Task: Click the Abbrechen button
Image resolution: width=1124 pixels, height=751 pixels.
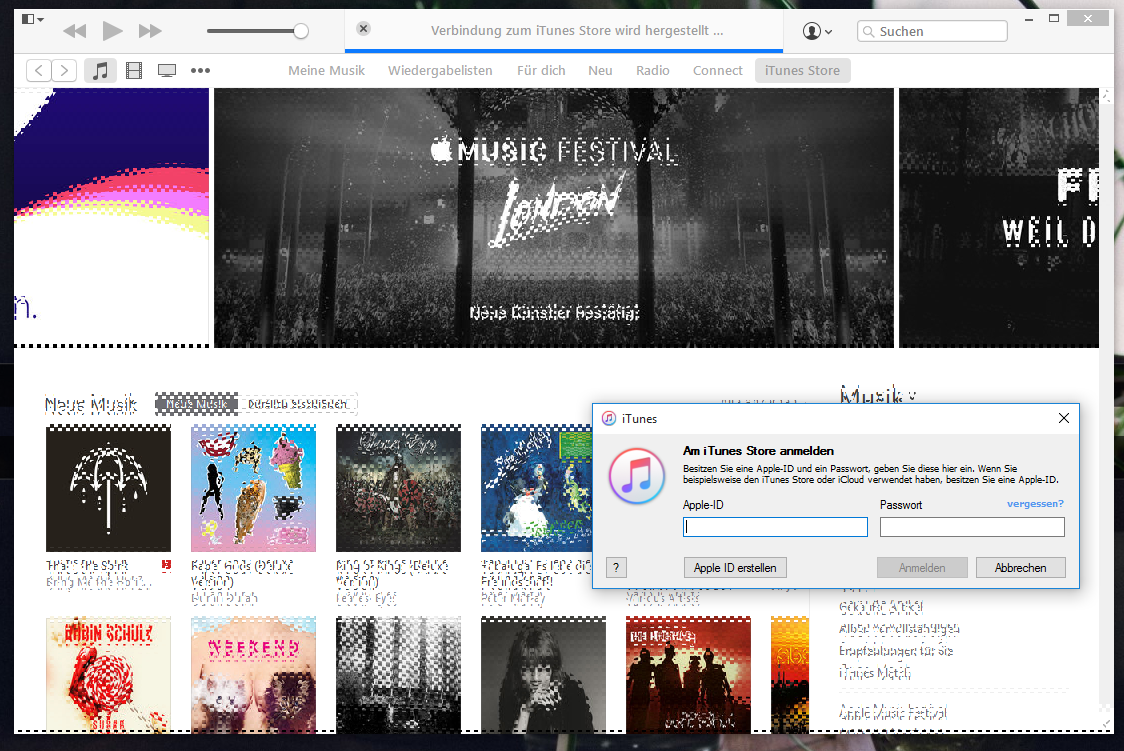Action: point(1020,568)
